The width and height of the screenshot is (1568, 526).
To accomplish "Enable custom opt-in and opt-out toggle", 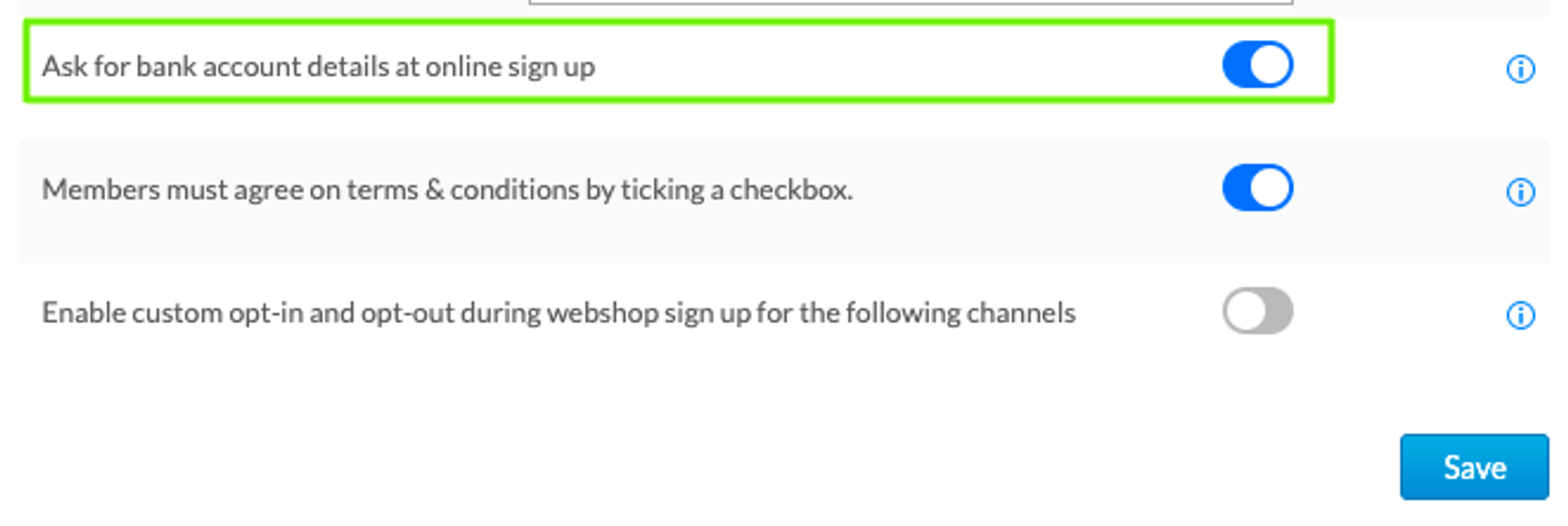I will click(x=1257, y=311).
